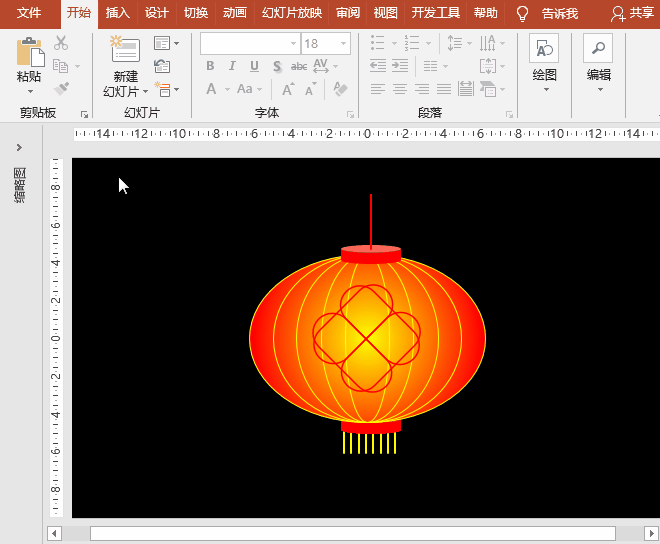Click the Tell Me lightbulb icon
The height and width of the screenshot is (544, 660).
(x=522, y=13)
